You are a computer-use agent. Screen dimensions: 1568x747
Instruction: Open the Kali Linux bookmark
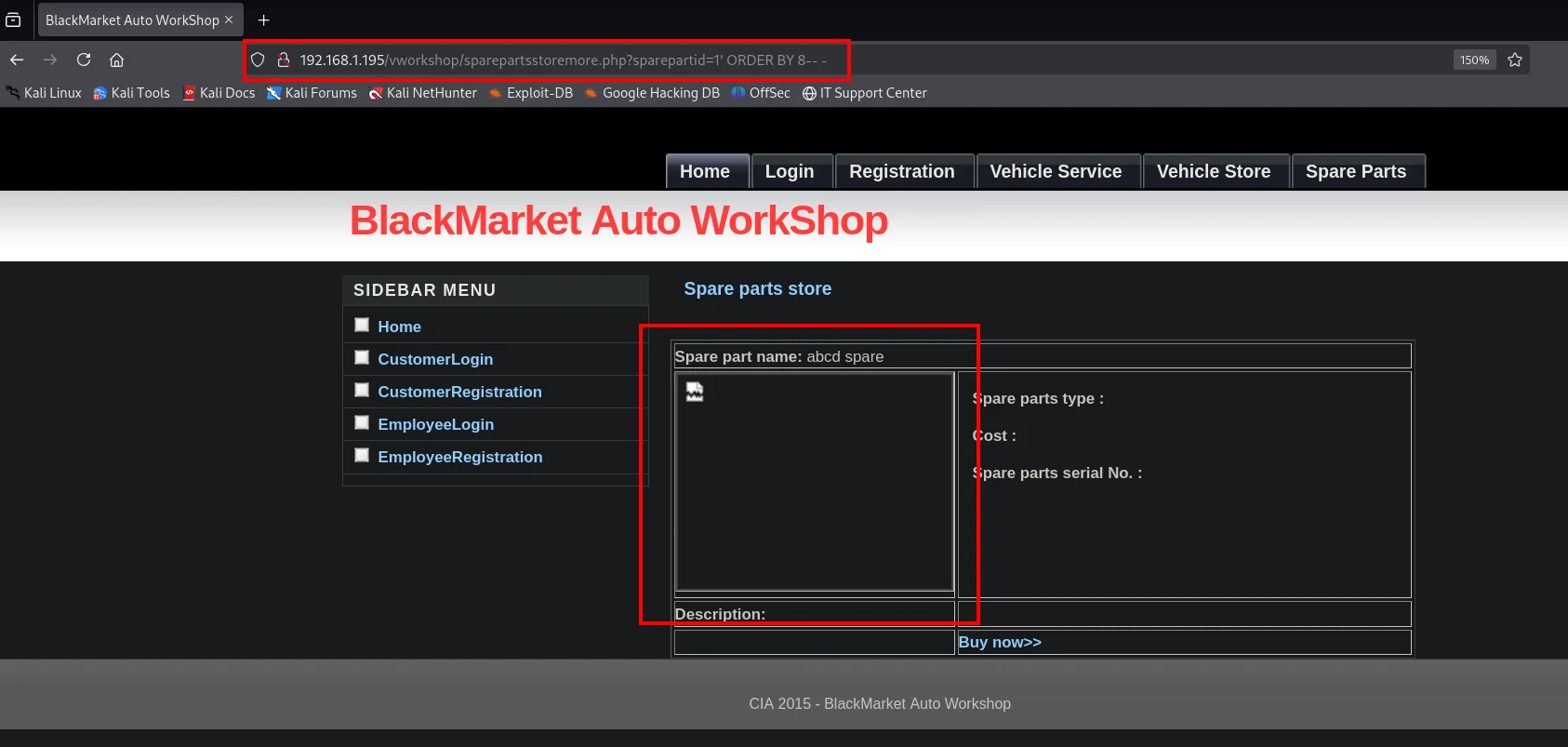(x=44, y=93)
